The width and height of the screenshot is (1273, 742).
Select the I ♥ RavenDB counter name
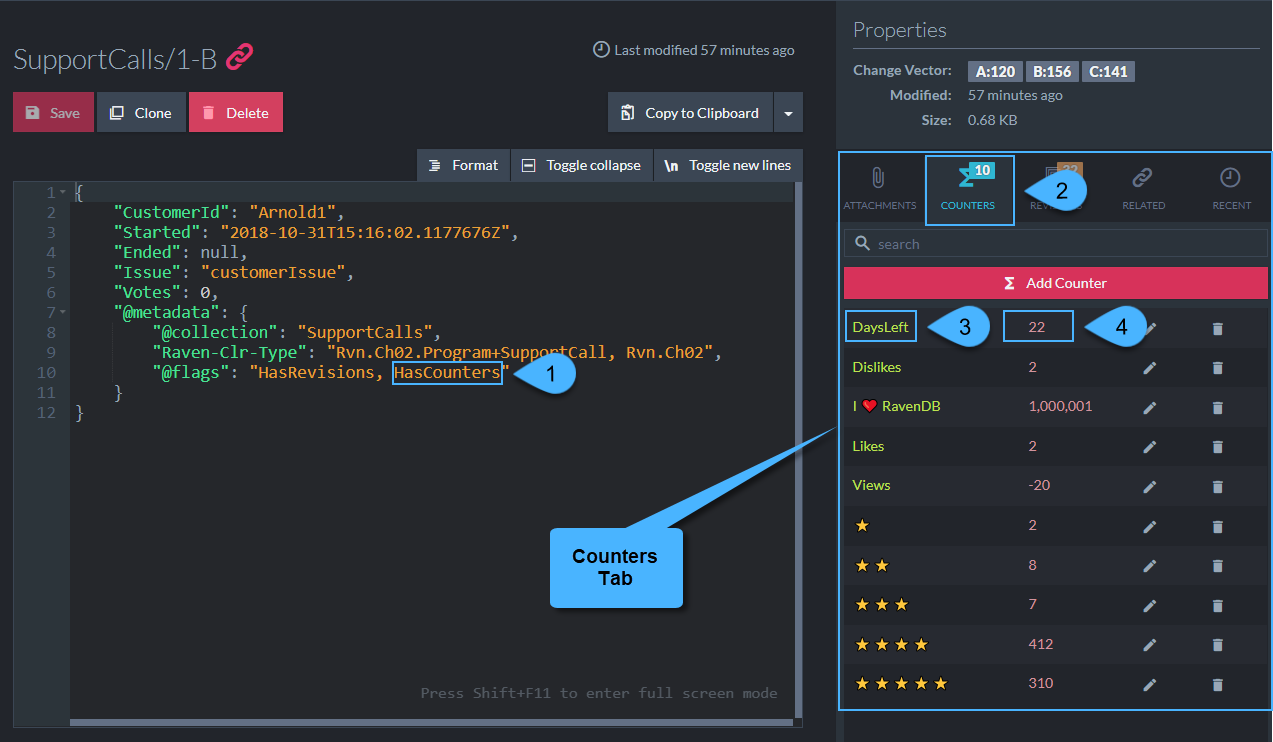tap(896, 406)
